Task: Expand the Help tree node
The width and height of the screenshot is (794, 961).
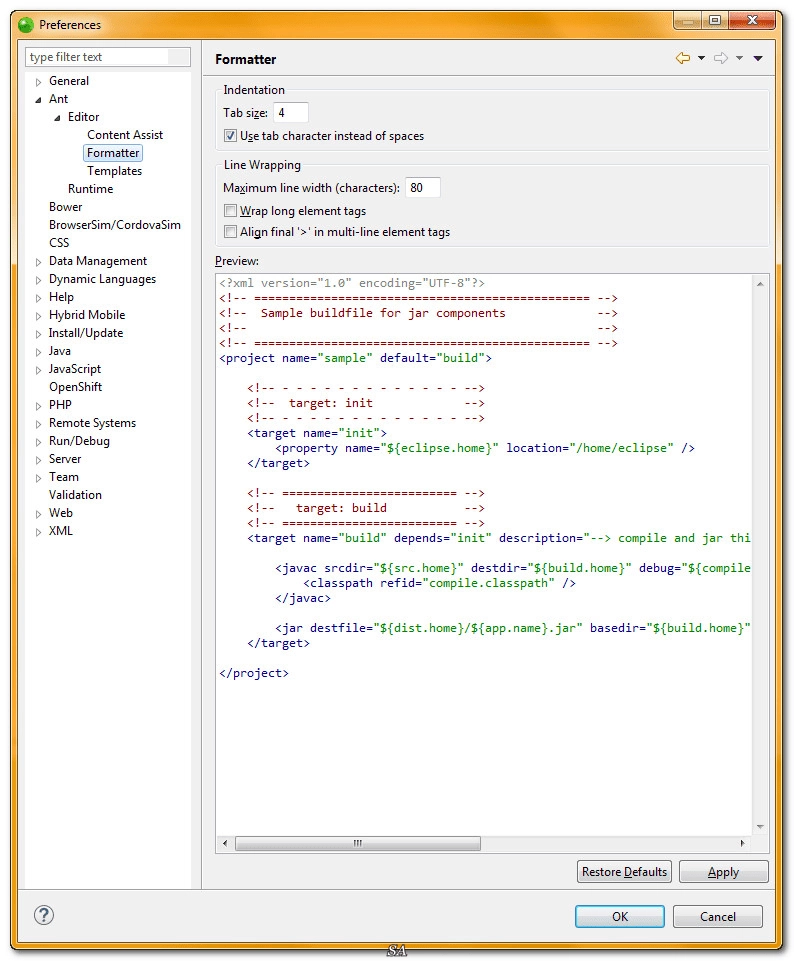Action: click(x=38, y=298)
